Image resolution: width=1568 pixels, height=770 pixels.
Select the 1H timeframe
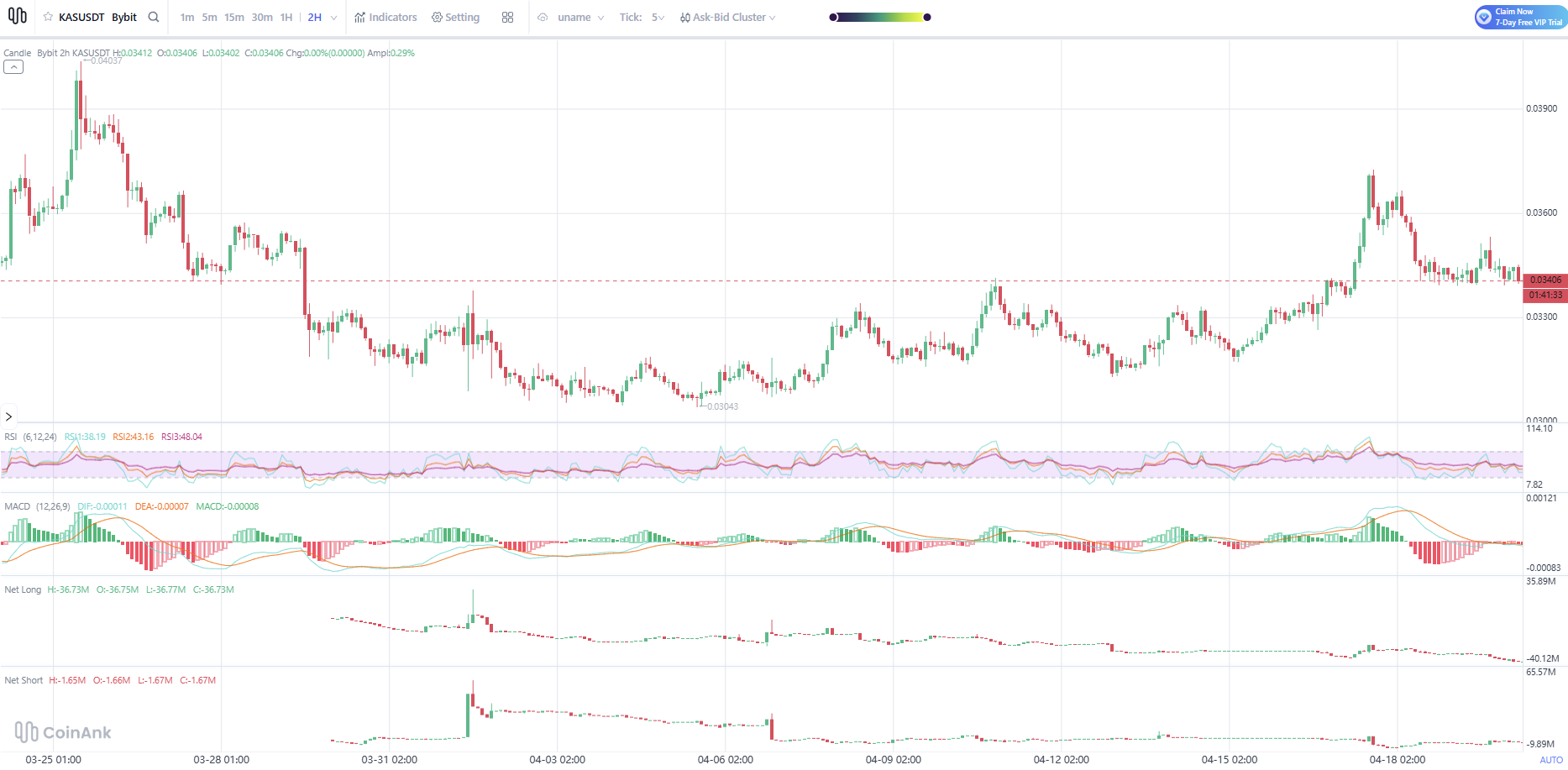coord(286,17)
